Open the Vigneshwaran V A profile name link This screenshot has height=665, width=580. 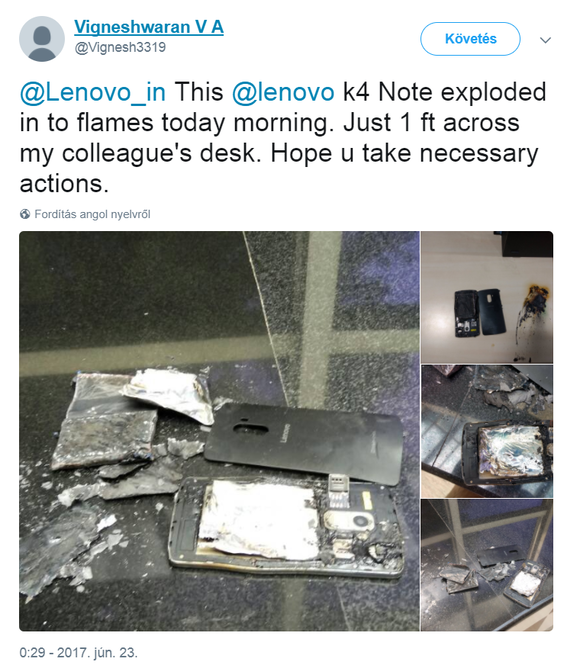[x=149, y=27]
